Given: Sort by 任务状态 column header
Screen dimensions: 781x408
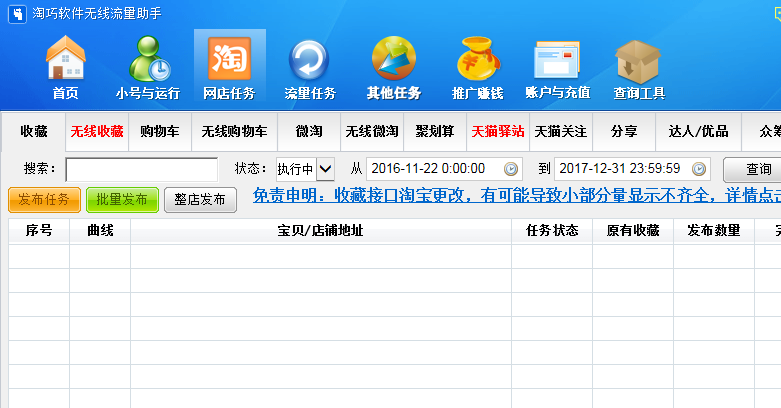Looking at the screenshot, I should [552, 231].
